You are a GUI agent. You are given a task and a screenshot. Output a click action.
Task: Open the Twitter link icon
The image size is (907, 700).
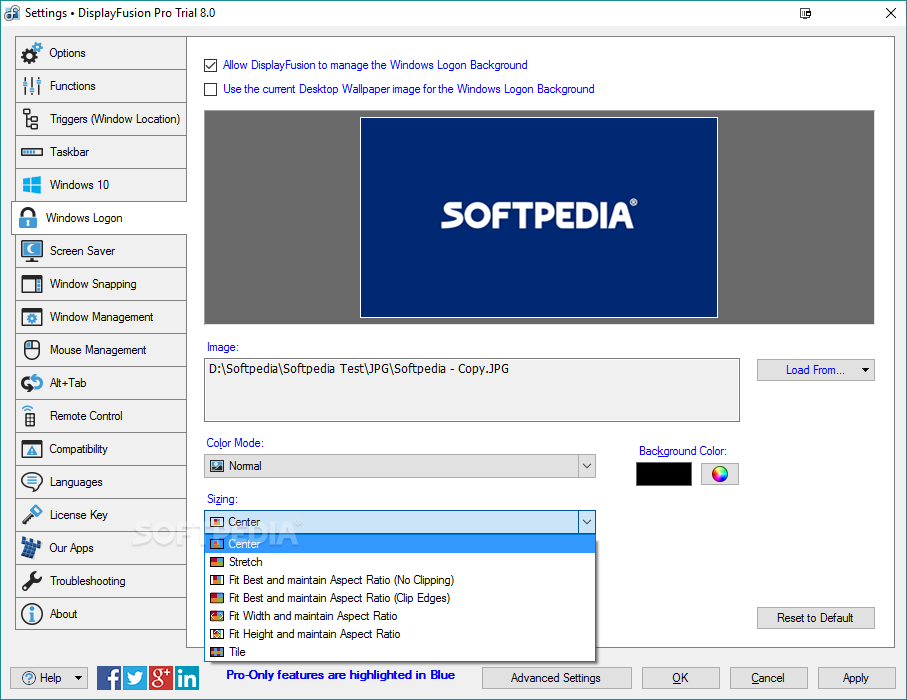tap(135, 677)
